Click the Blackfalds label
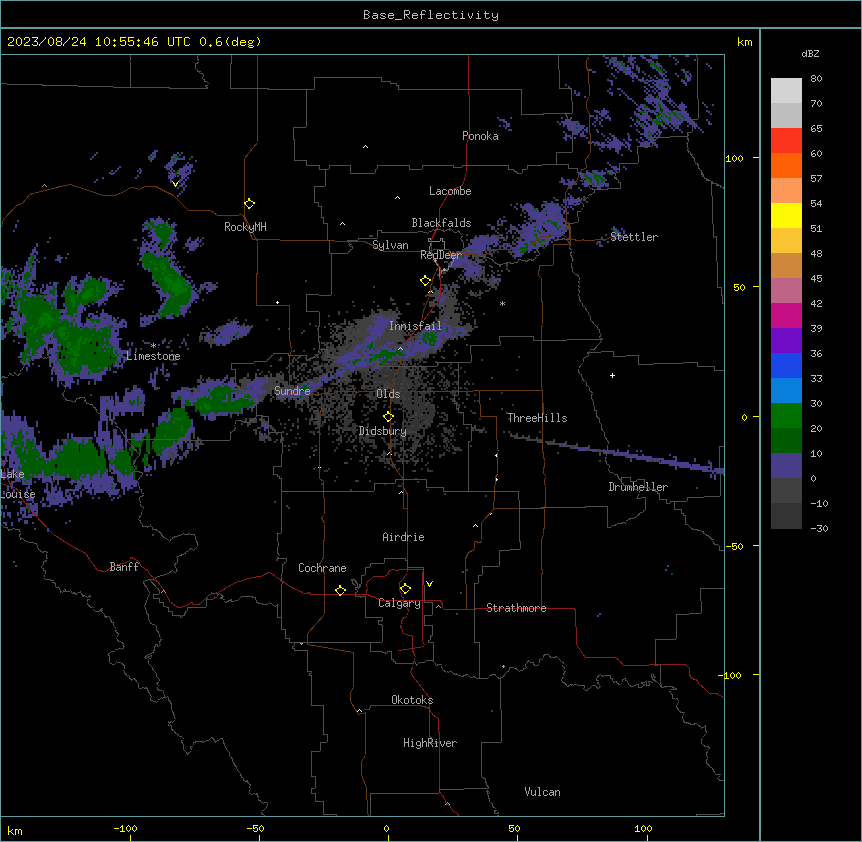The height and width of the screenshot is (842, 862). pyautogui.click(x=441, y=223)
